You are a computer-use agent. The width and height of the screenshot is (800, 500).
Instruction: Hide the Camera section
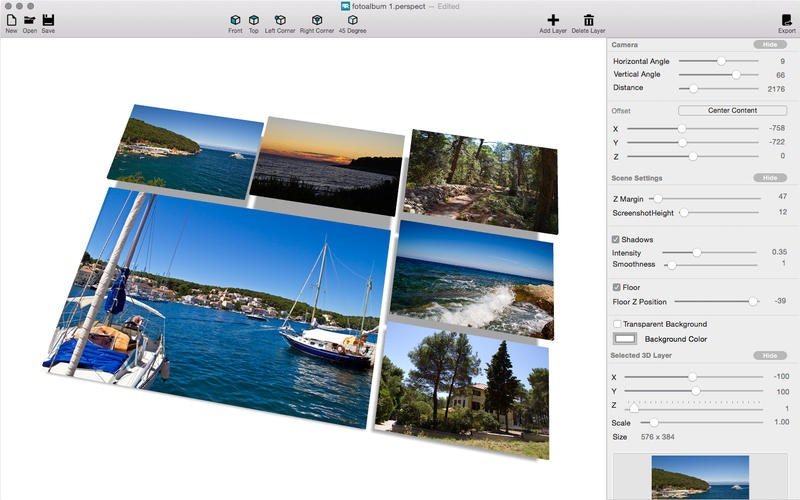coord(769,45)
